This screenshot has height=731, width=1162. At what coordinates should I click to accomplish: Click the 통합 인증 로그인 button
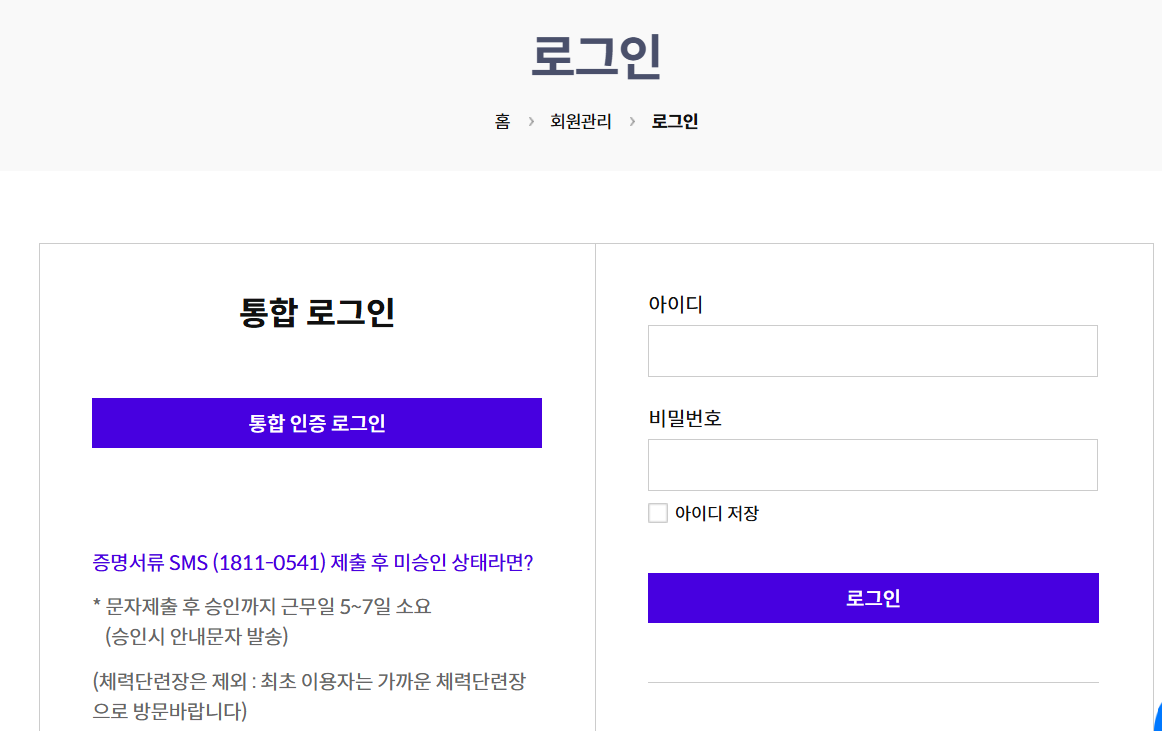click(x=316, y=423)
